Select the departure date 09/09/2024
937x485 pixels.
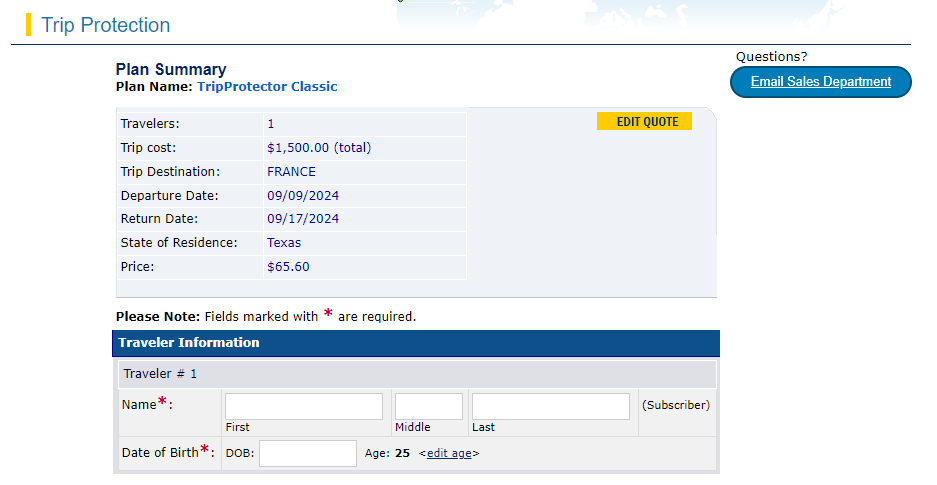[x=303, y=195]
